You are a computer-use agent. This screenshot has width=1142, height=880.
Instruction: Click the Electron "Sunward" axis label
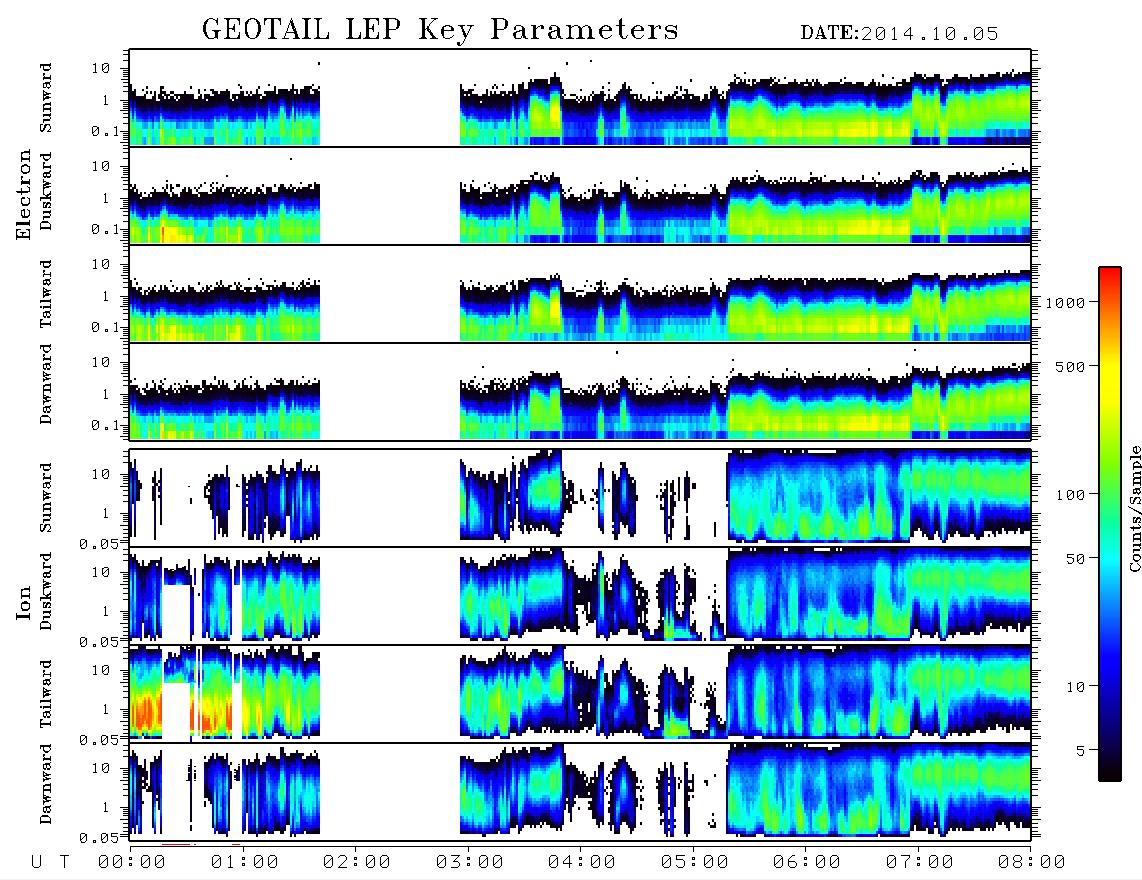tap(45, 98)
